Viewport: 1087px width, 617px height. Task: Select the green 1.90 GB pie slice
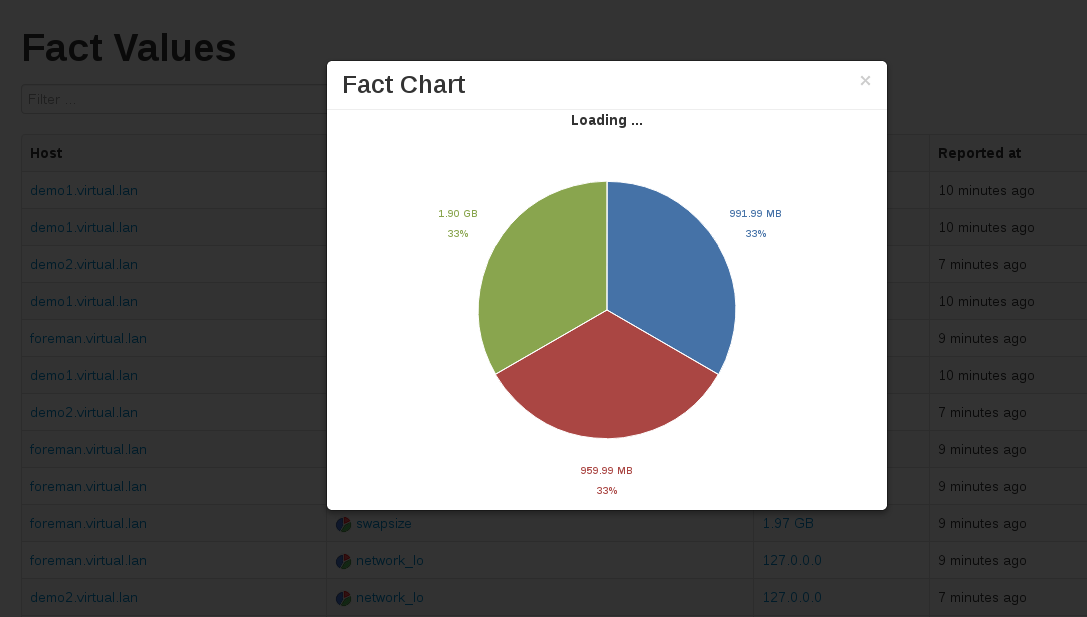pos(544,277)
